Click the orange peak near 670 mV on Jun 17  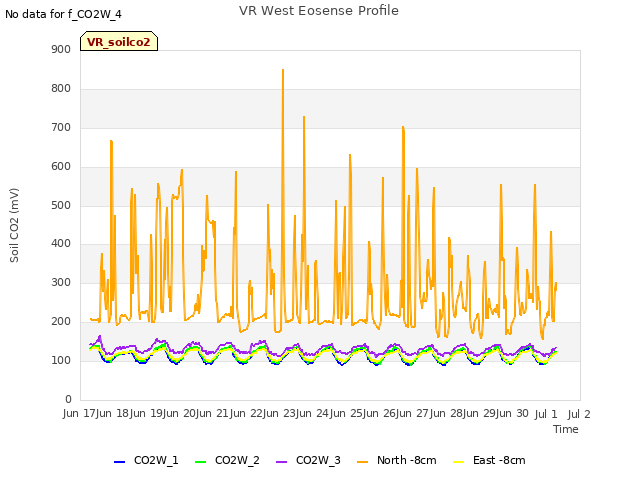[111, 141]
